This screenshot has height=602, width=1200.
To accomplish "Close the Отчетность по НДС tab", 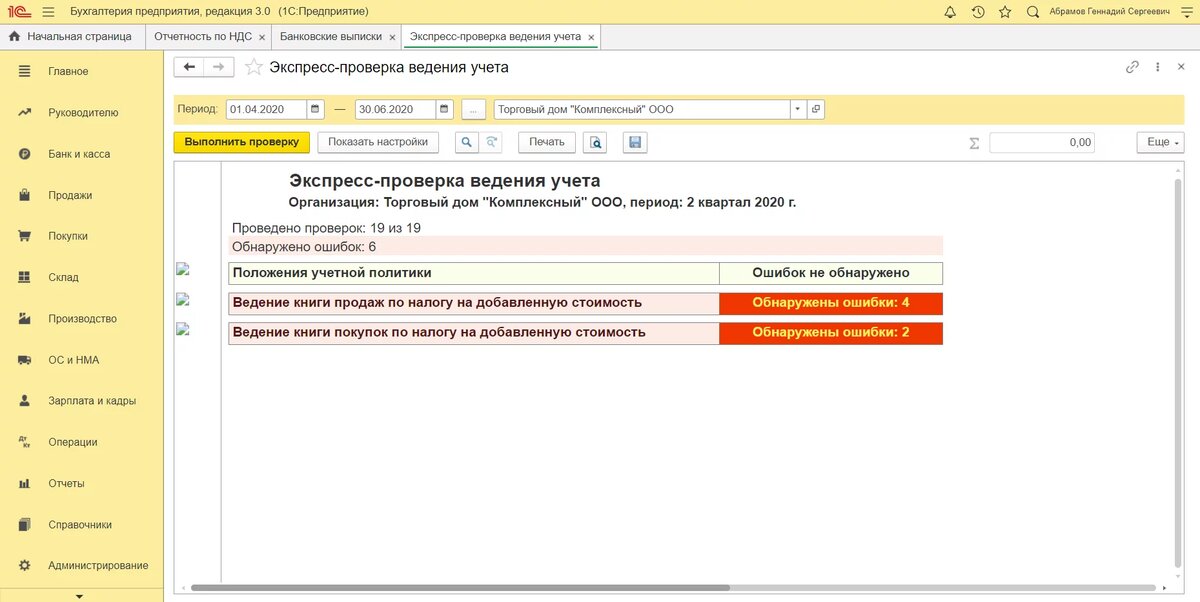I will tap(262, 37).
